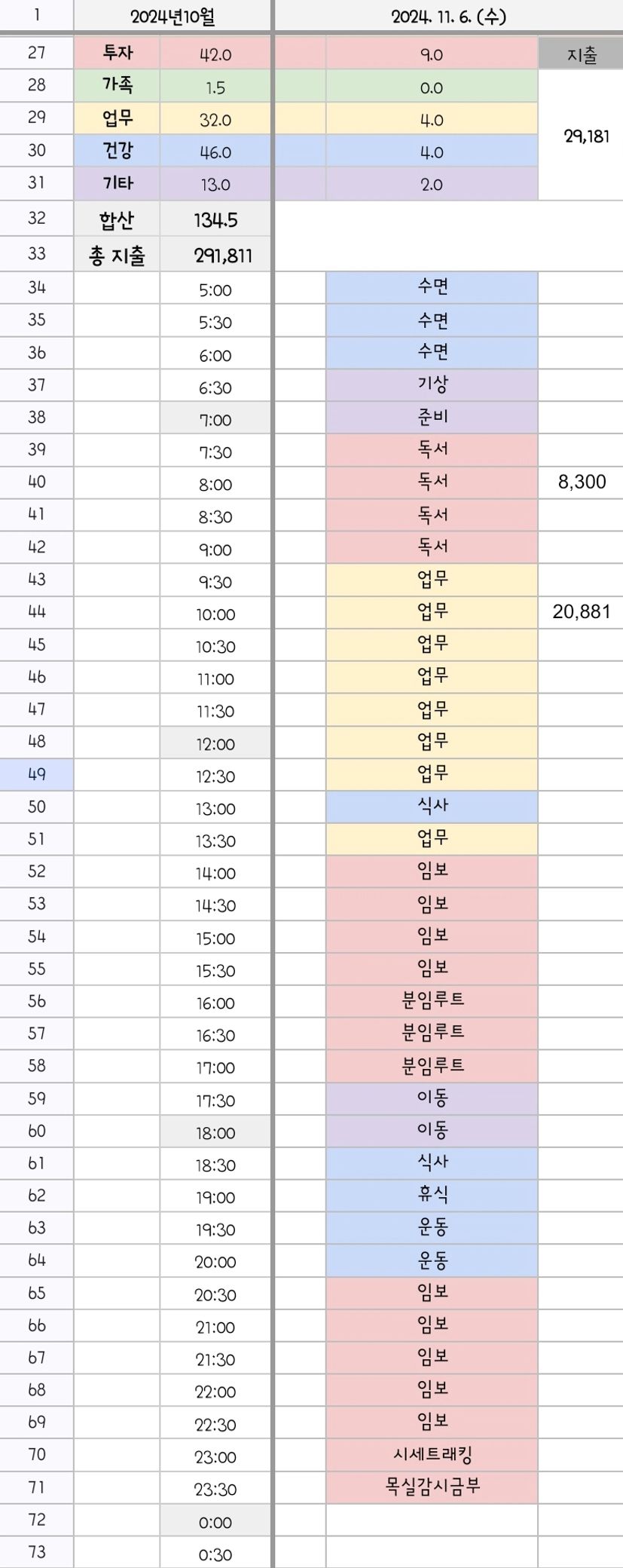
Task: Select row header 72
Action: pyautogui.click(x=36, y=1519)
